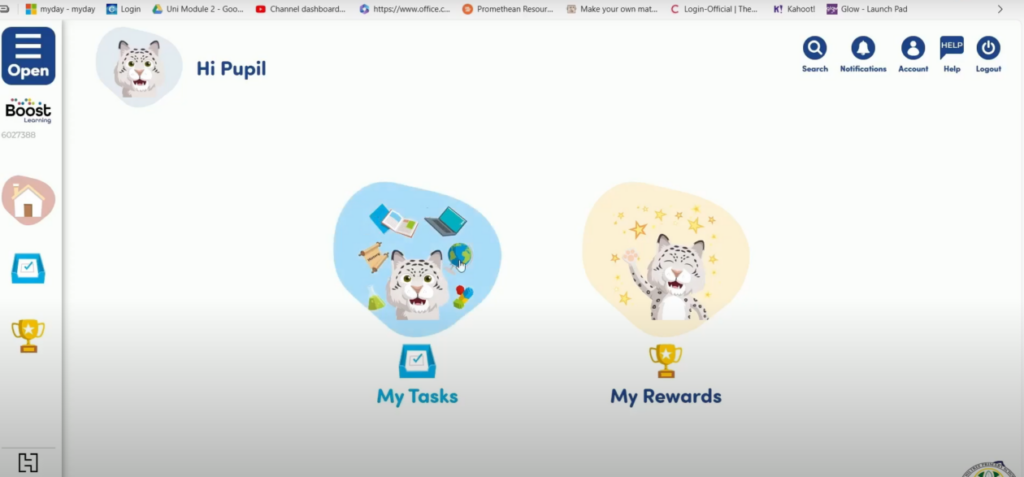The image size is (1024, 477).
Task: Click the Help speech bubble icon
Action: pyautogui.click(x=952, y=48)
